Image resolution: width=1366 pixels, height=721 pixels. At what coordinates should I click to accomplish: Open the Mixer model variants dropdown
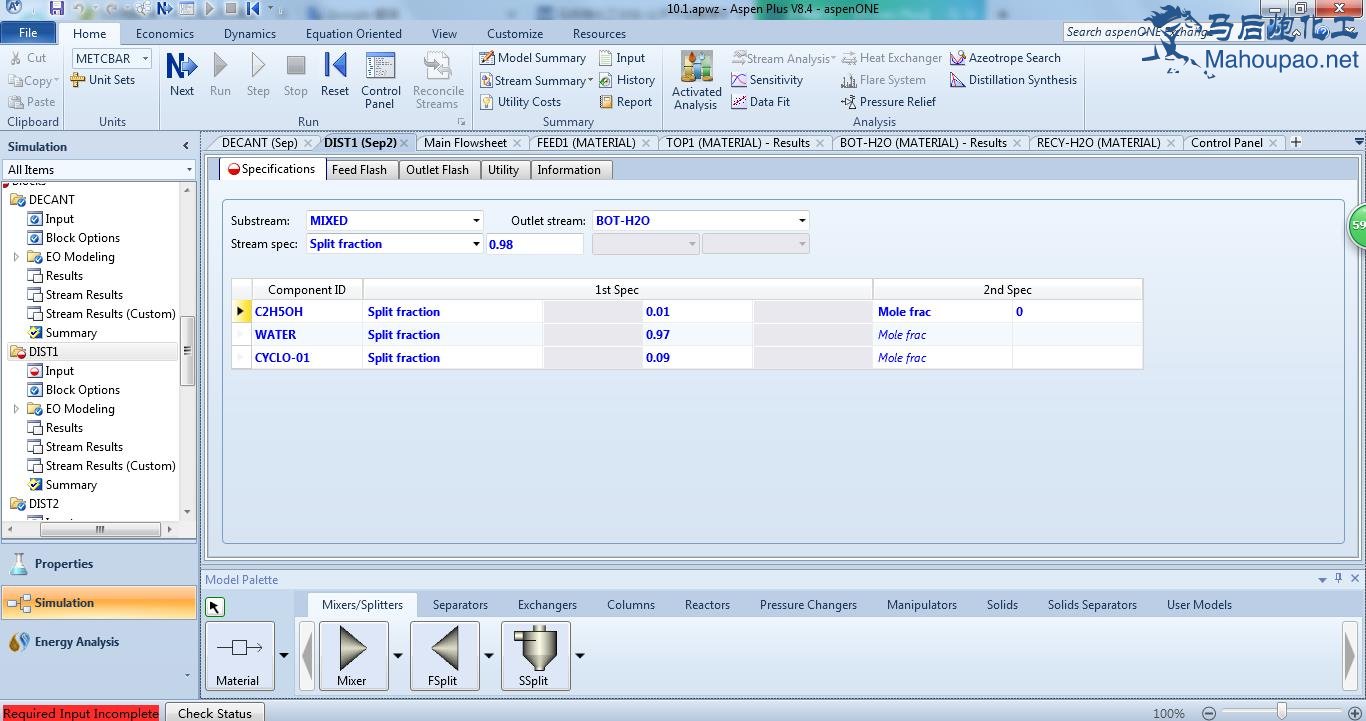(398, 656)
